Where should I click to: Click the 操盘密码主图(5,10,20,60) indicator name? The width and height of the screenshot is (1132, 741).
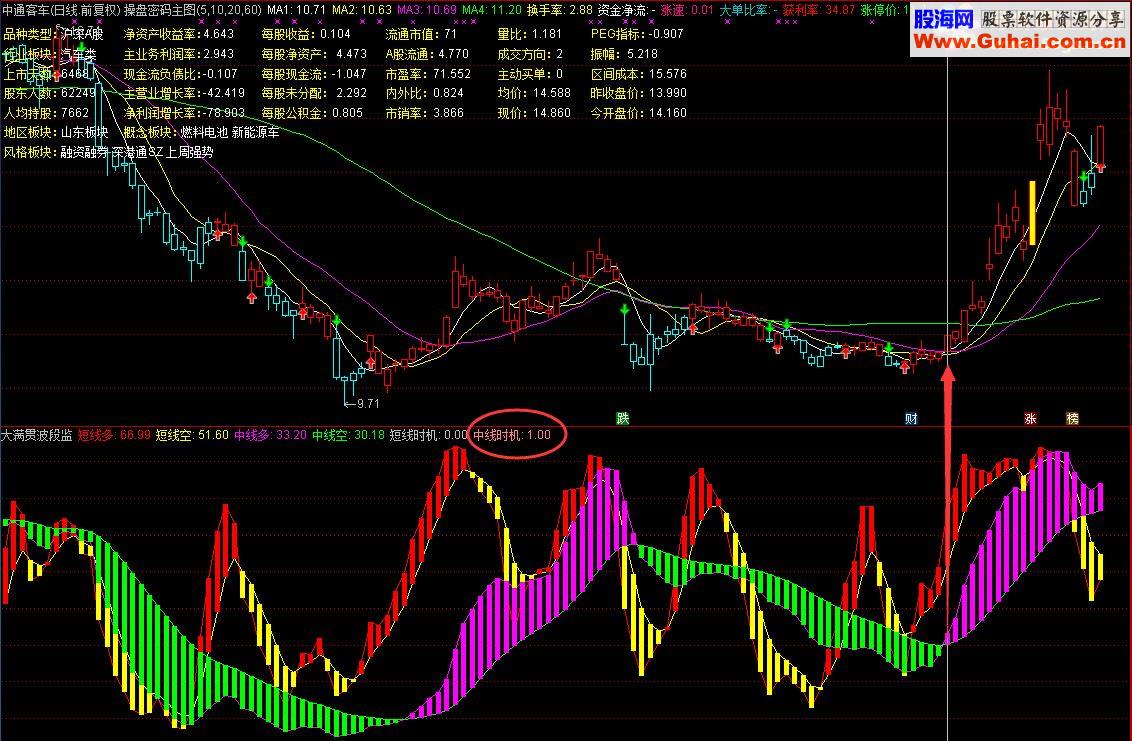[193, 10]
